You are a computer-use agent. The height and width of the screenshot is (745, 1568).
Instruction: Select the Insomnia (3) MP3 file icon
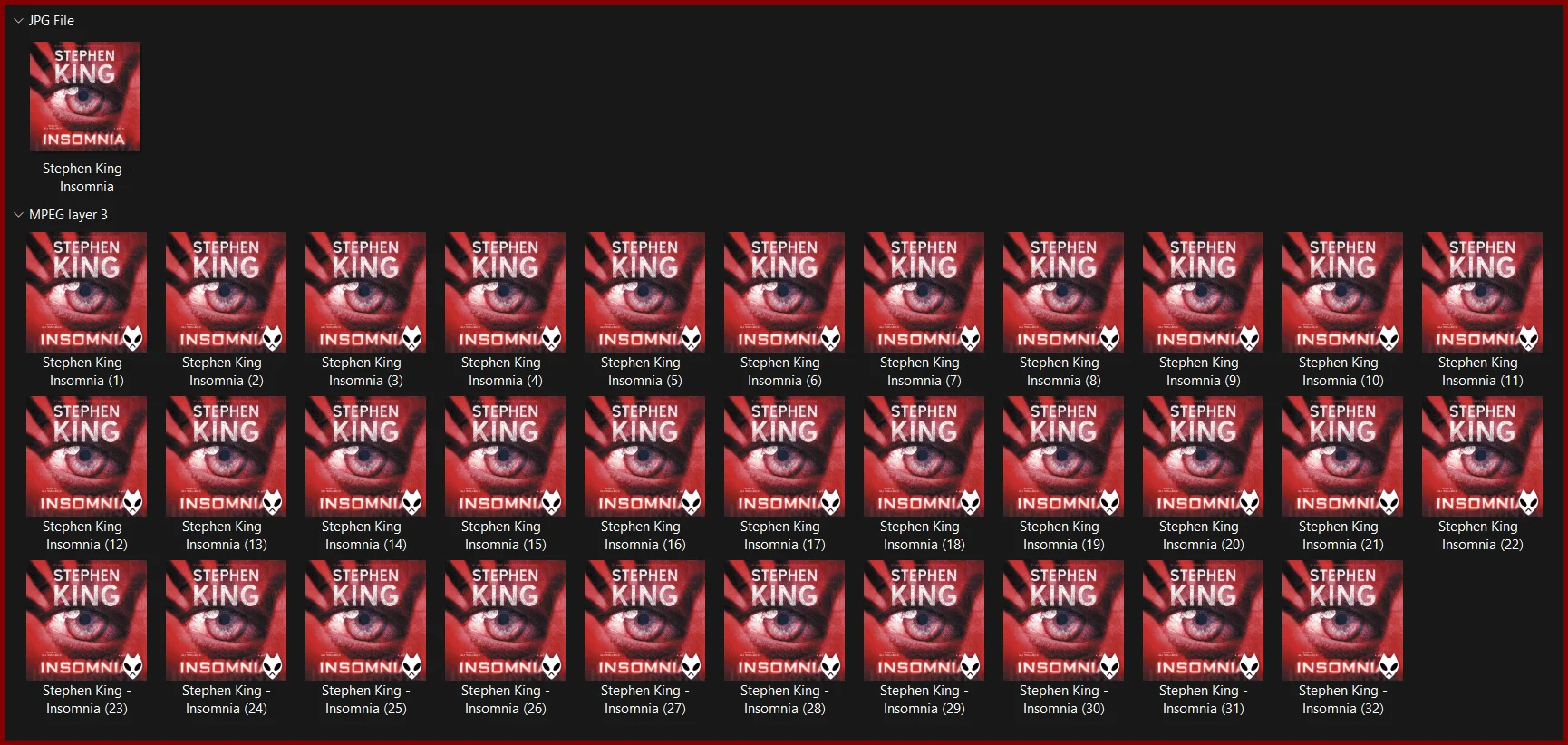pos(366,292)
